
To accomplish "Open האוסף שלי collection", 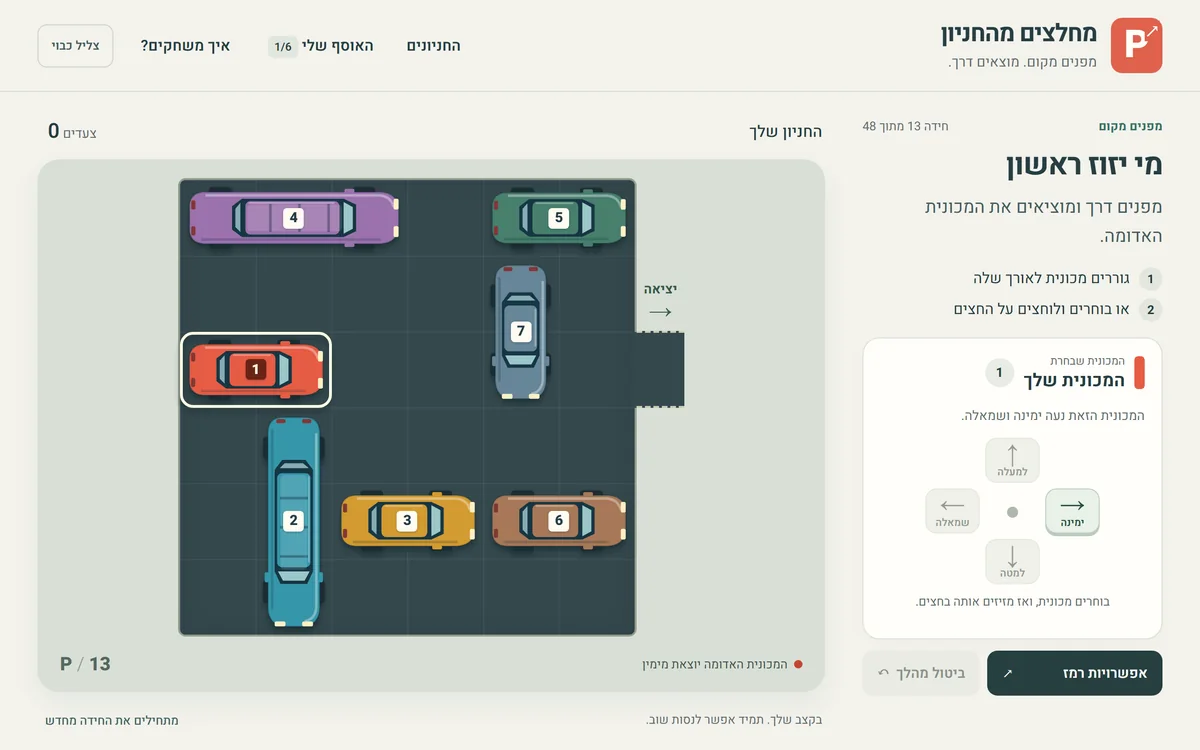I will (320, 46).
